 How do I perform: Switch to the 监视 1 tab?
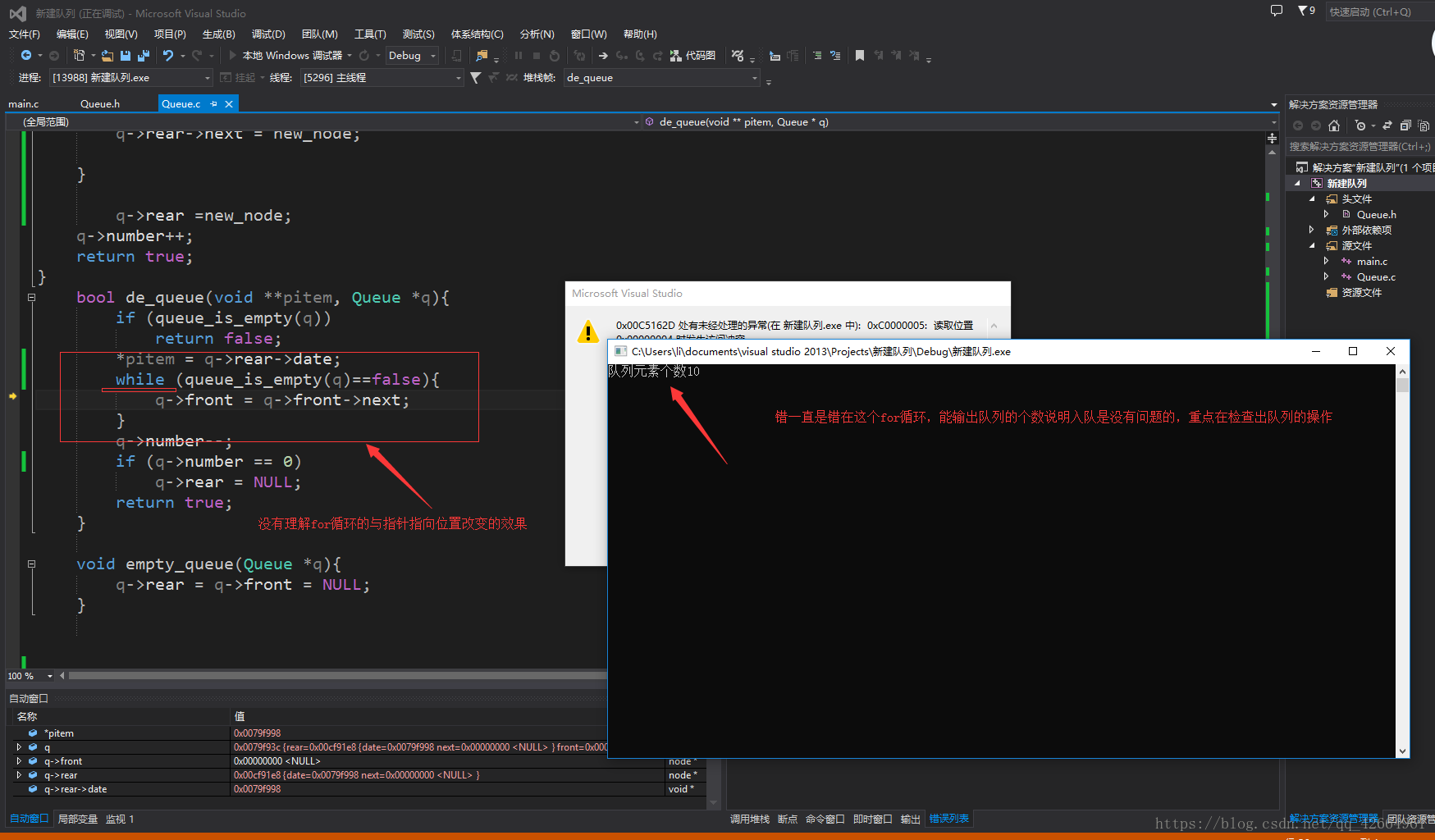120,819
